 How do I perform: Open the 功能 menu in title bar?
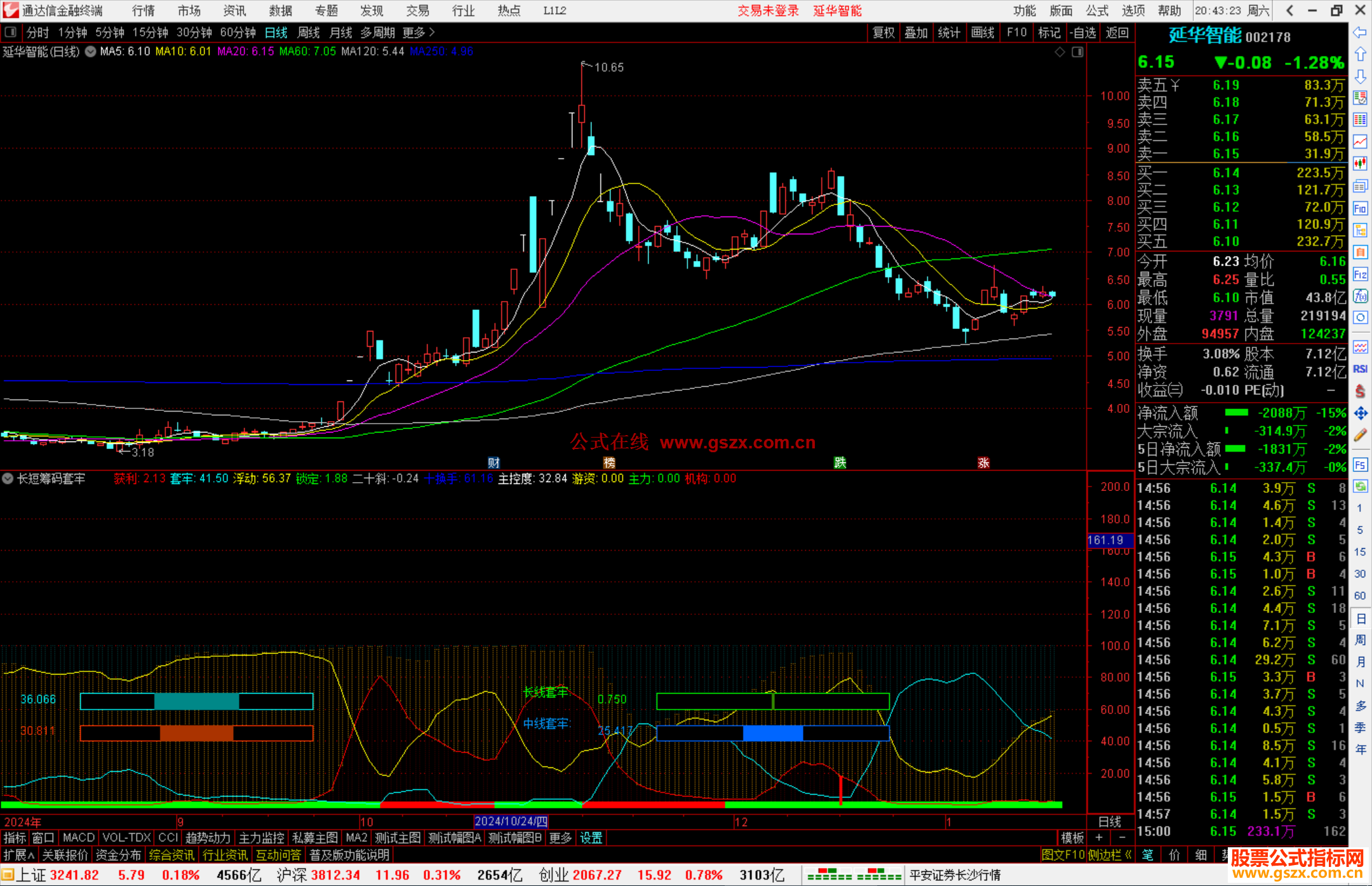[1025, 10]
